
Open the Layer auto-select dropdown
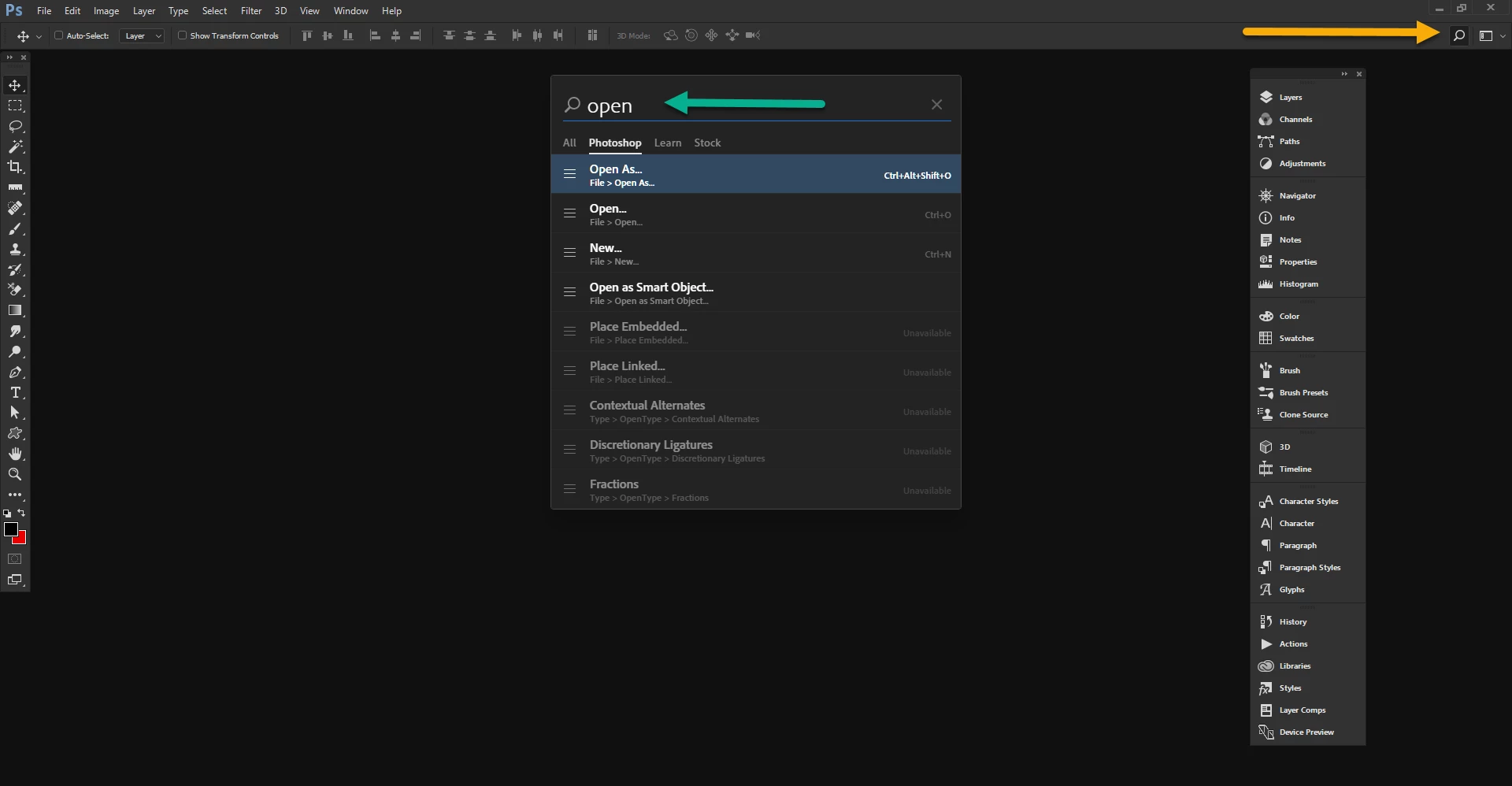(x=142, y=35)
